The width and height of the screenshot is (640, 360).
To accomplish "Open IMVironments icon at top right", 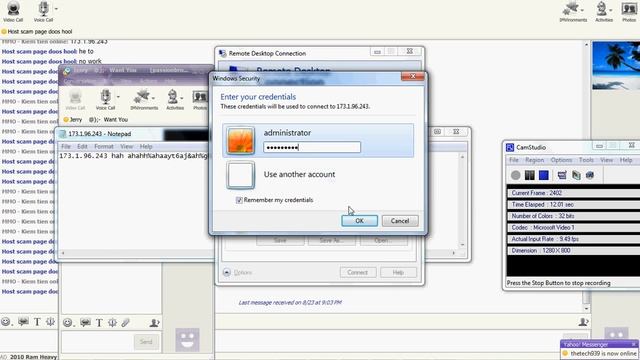I will tap(573, 11).
